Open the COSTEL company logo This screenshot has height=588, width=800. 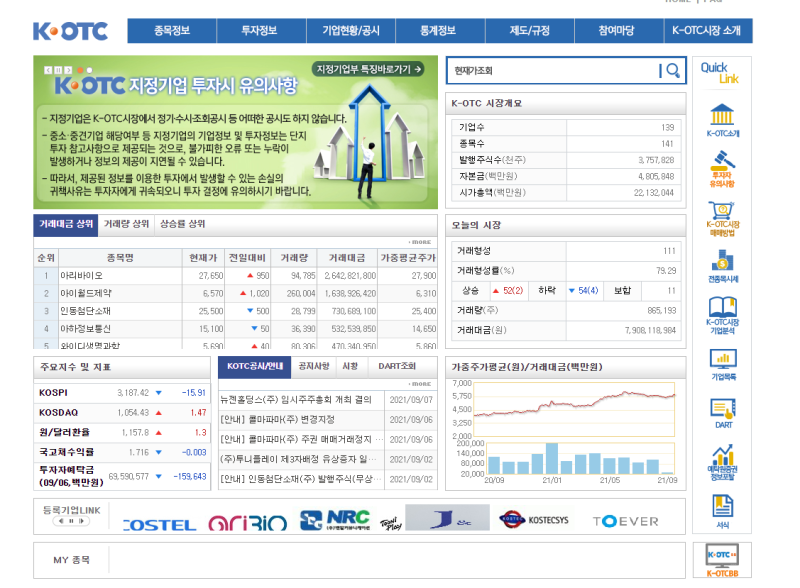click(x=160, y=525)
